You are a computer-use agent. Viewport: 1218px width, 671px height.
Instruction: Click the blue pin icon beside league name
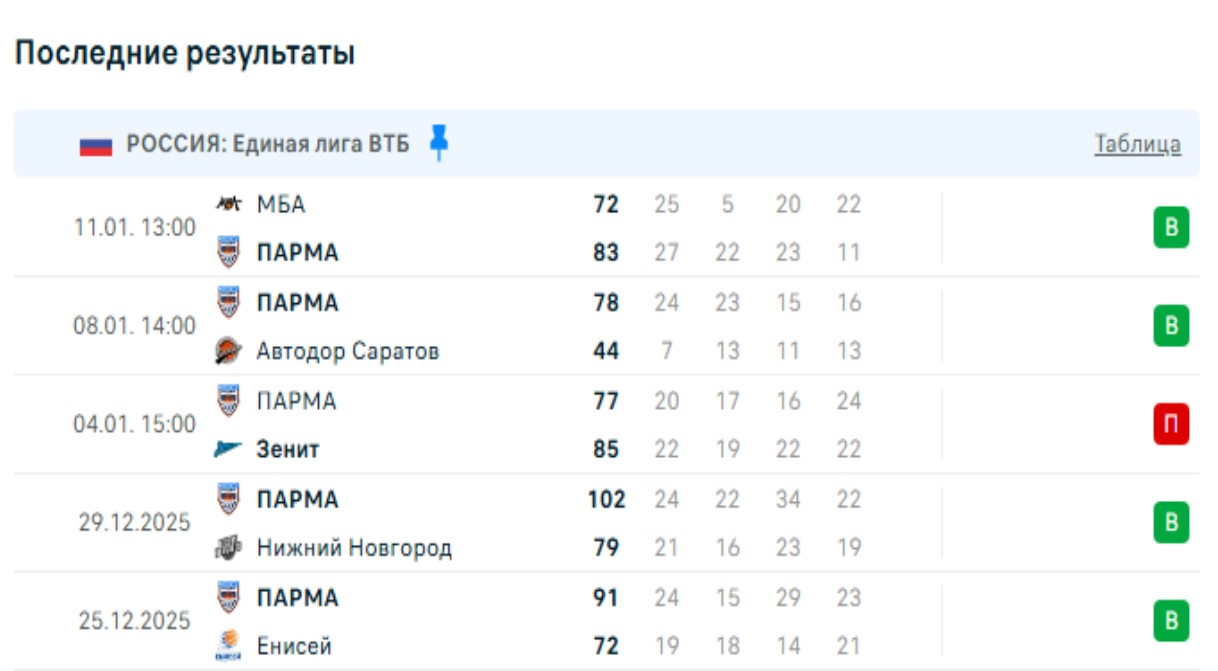pyautogui.click(x=438, y=143)
